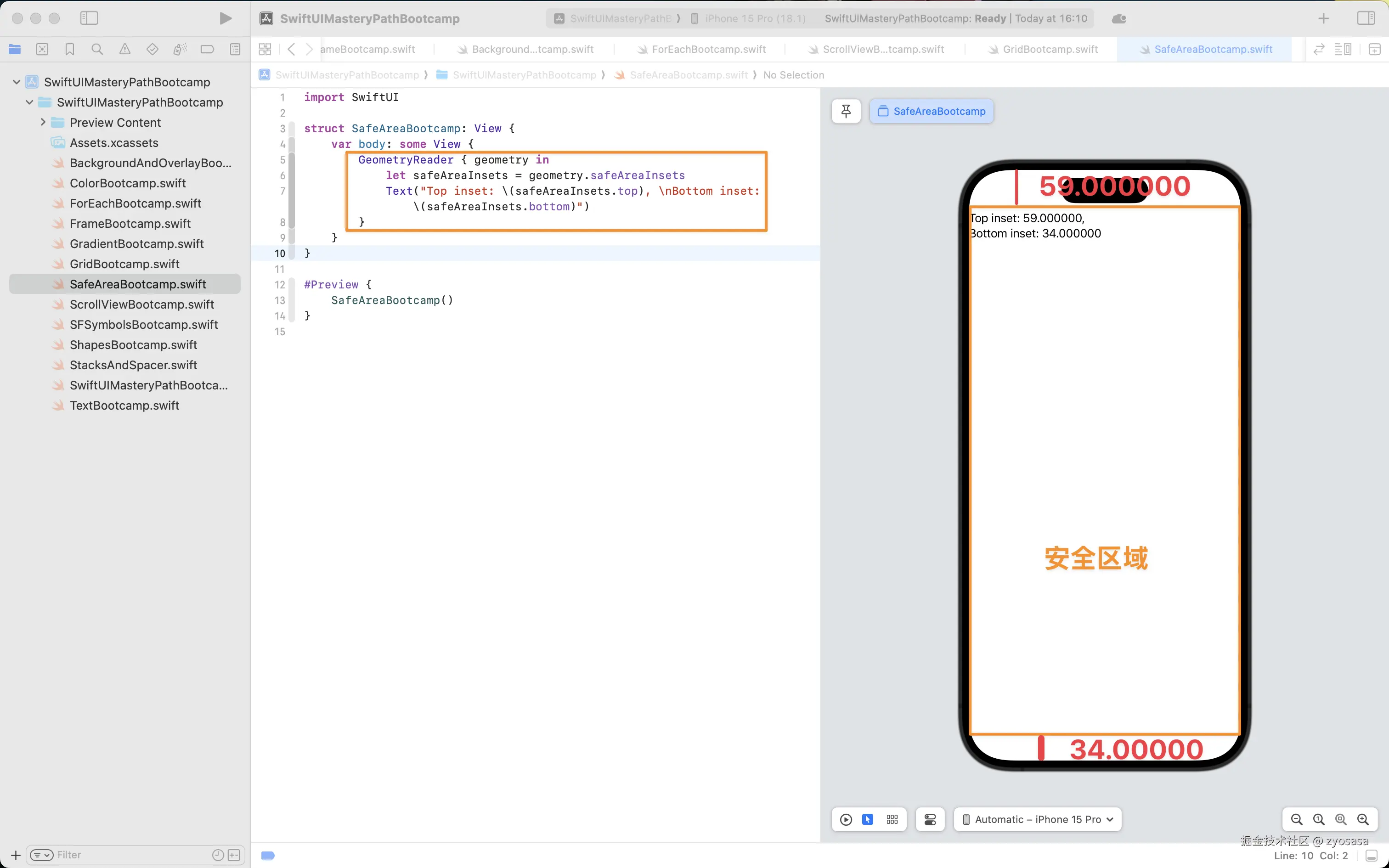Image resolution: width=1389 pixels, height=868 pixels.
Task: Open the Issue navigator warning icon
Action: [124, 50]
